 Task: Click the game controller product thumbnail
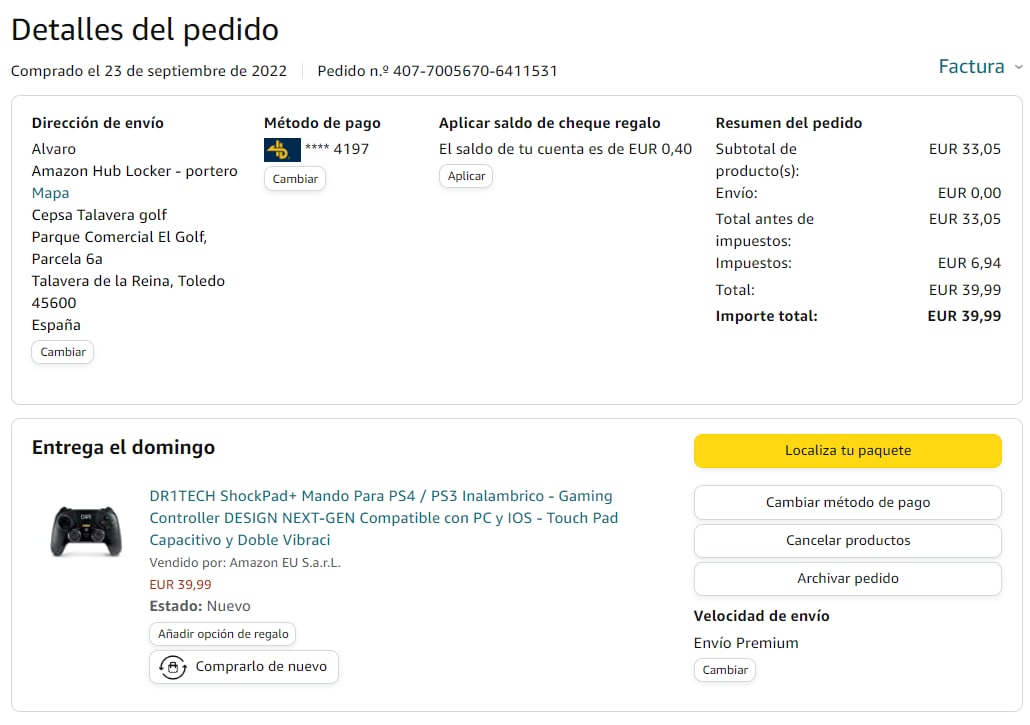click(x=86, y=530)
